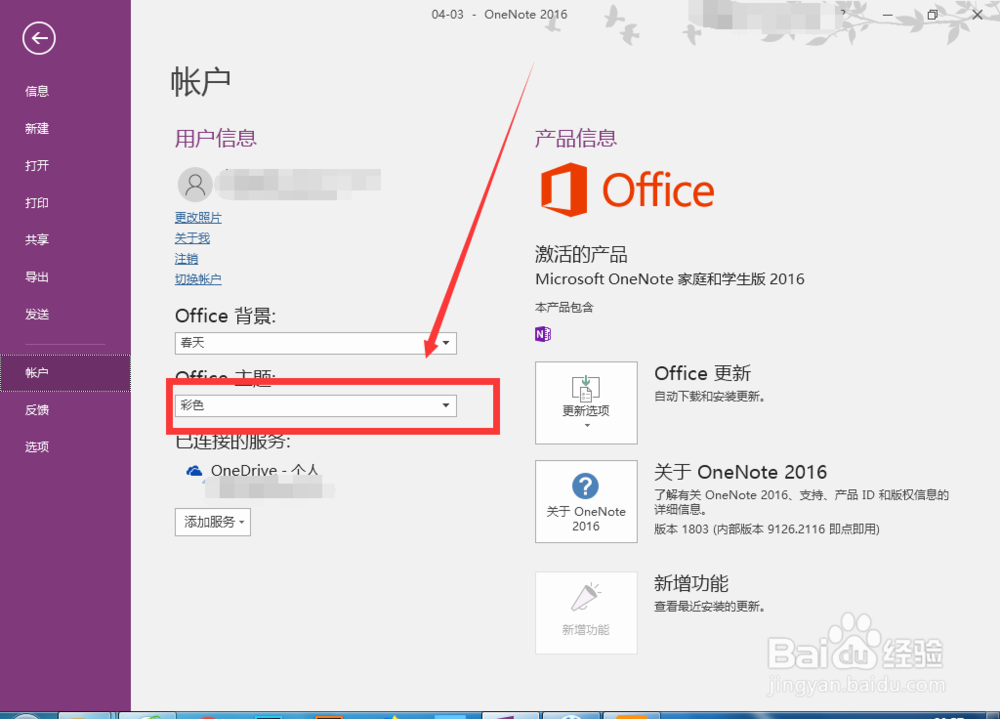Screen dimensions: 1000x719
Task: Expand the 添加服务 dropdown button
Action: point(212,522)
